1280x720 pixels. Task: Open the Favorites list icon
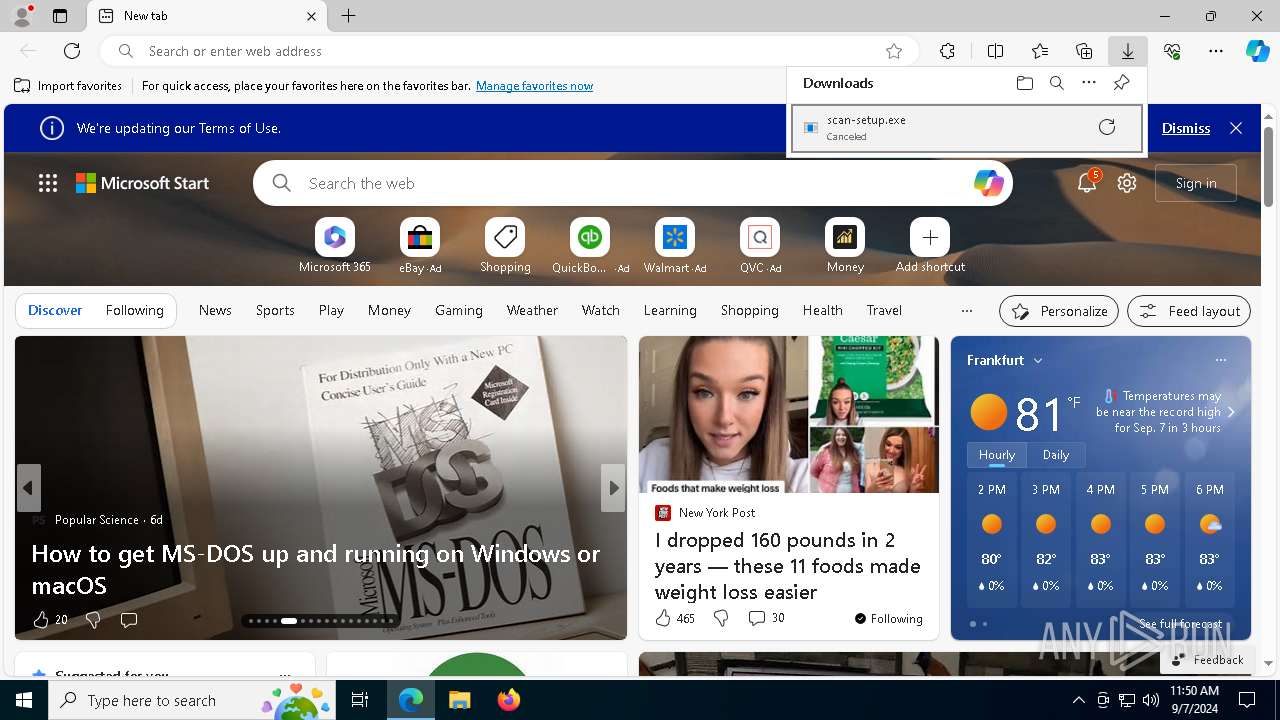tap(1040, 51)
